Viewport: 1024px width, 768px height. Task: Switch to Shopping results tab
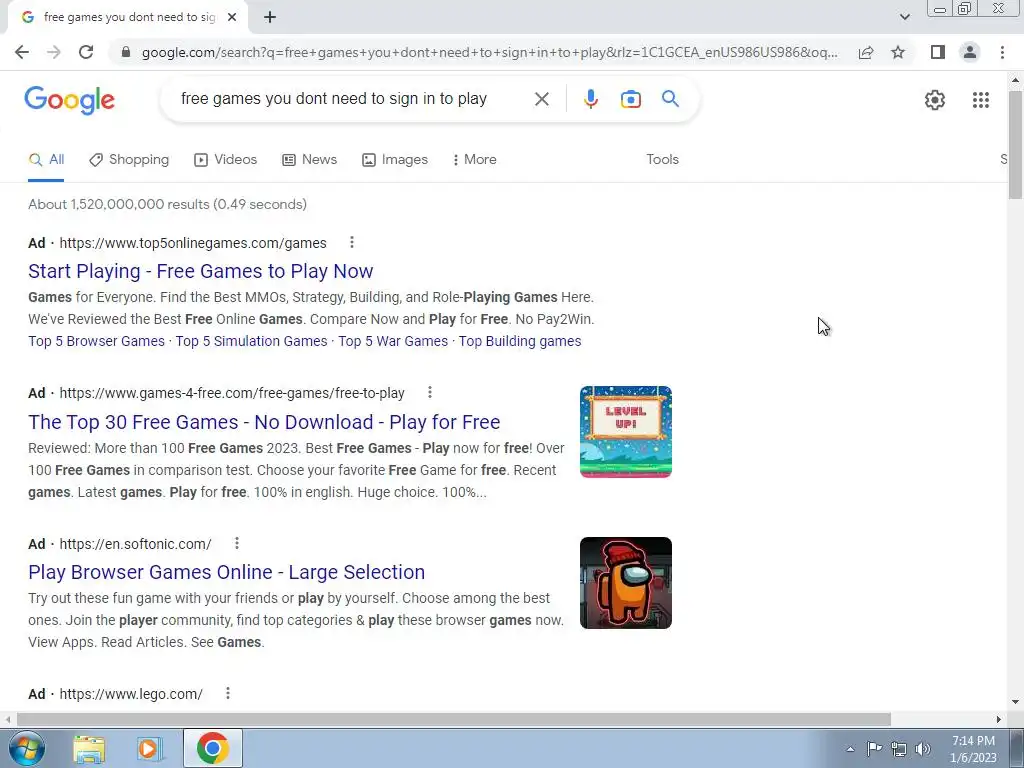point(129,160)
